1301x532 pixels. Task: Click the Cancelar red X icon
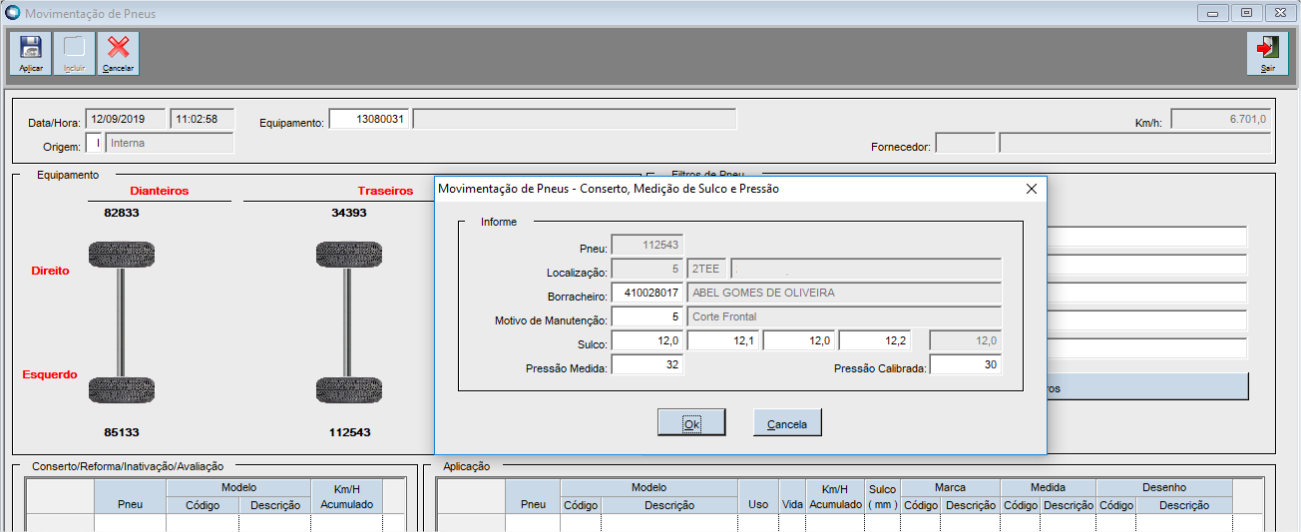coord(118,53)
